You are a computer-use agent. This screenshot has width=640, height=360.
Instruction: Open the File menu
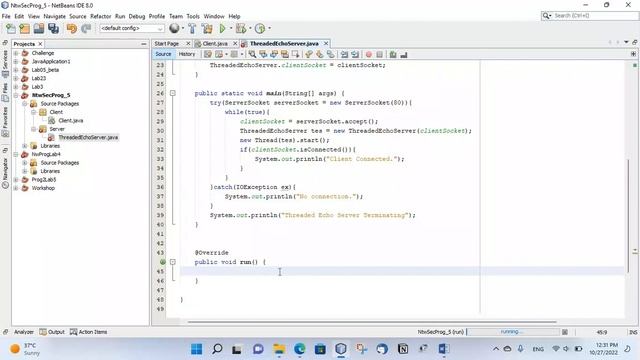[x=6, y=16]
